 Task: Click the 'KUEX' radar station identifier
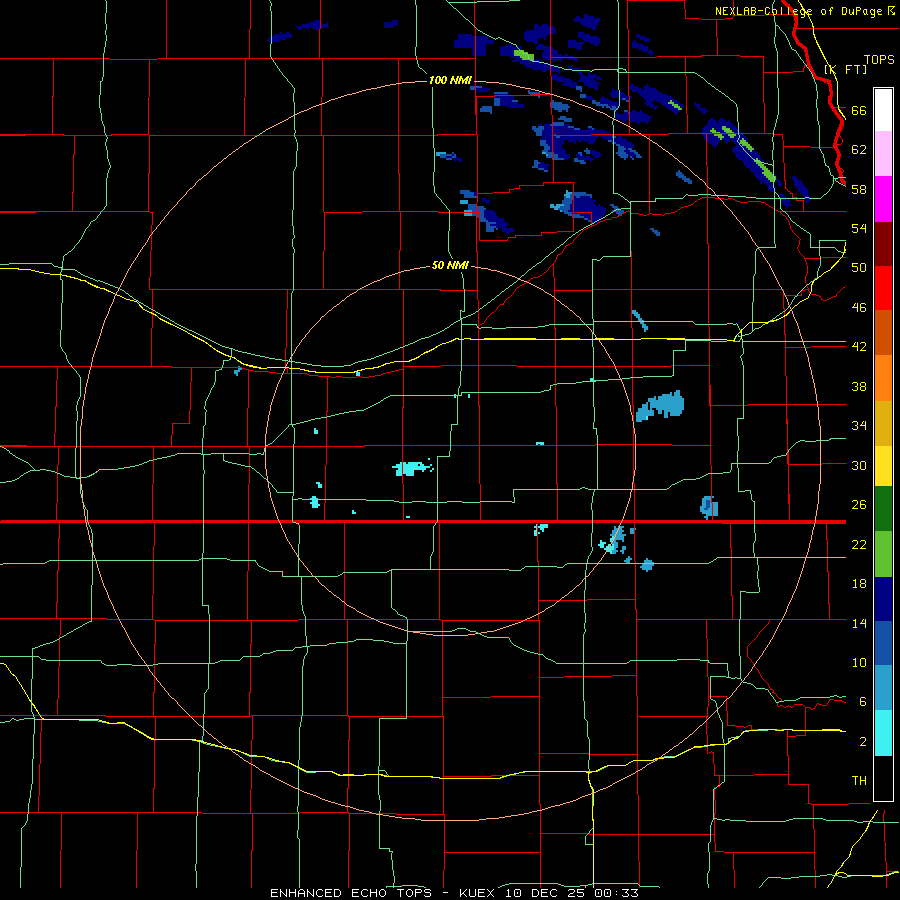coord(480,893)
